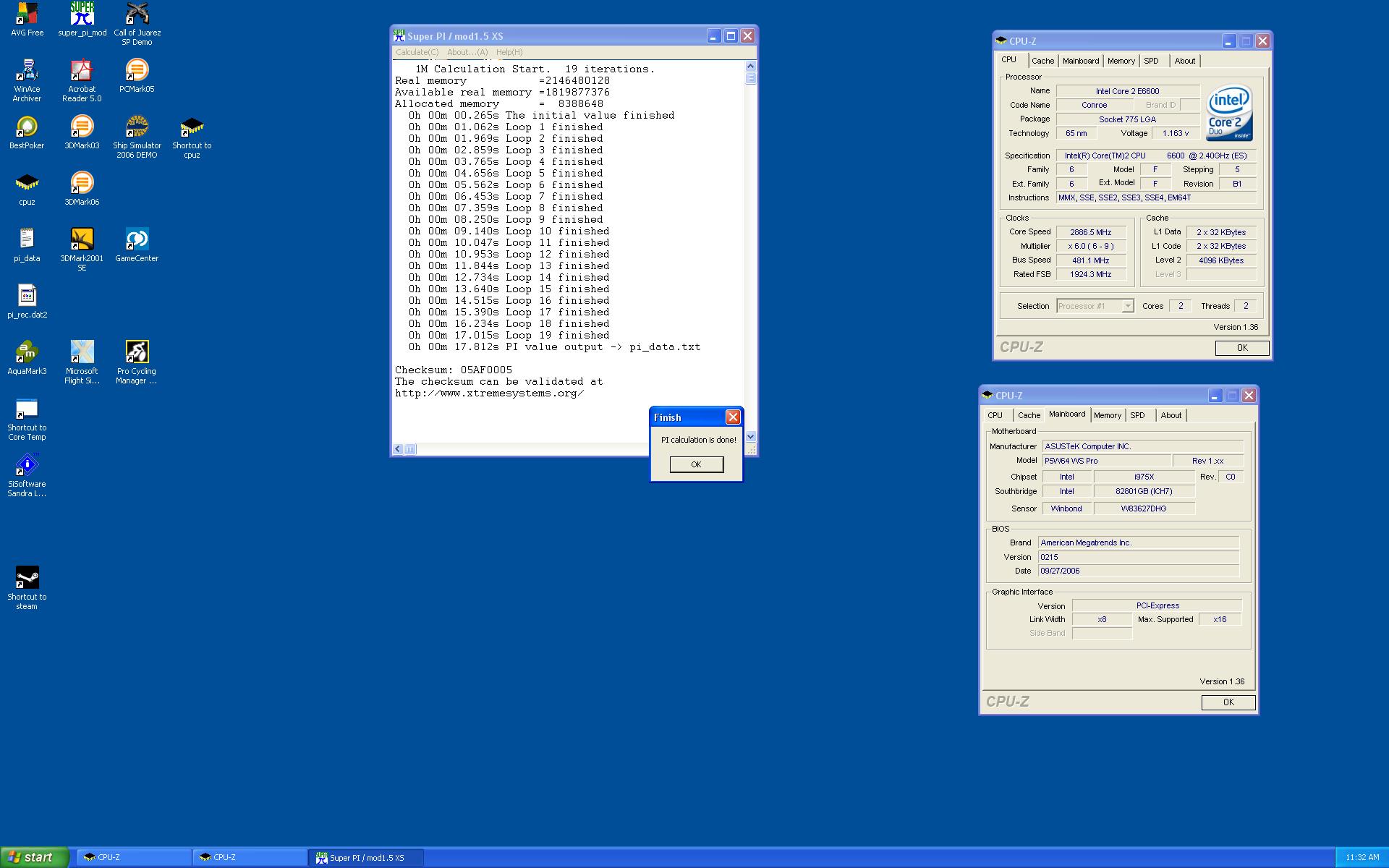The image size is (1389, 868).
Task: Open Microsoft Flight Simulator icon
Action: click(x=82, y=362)
